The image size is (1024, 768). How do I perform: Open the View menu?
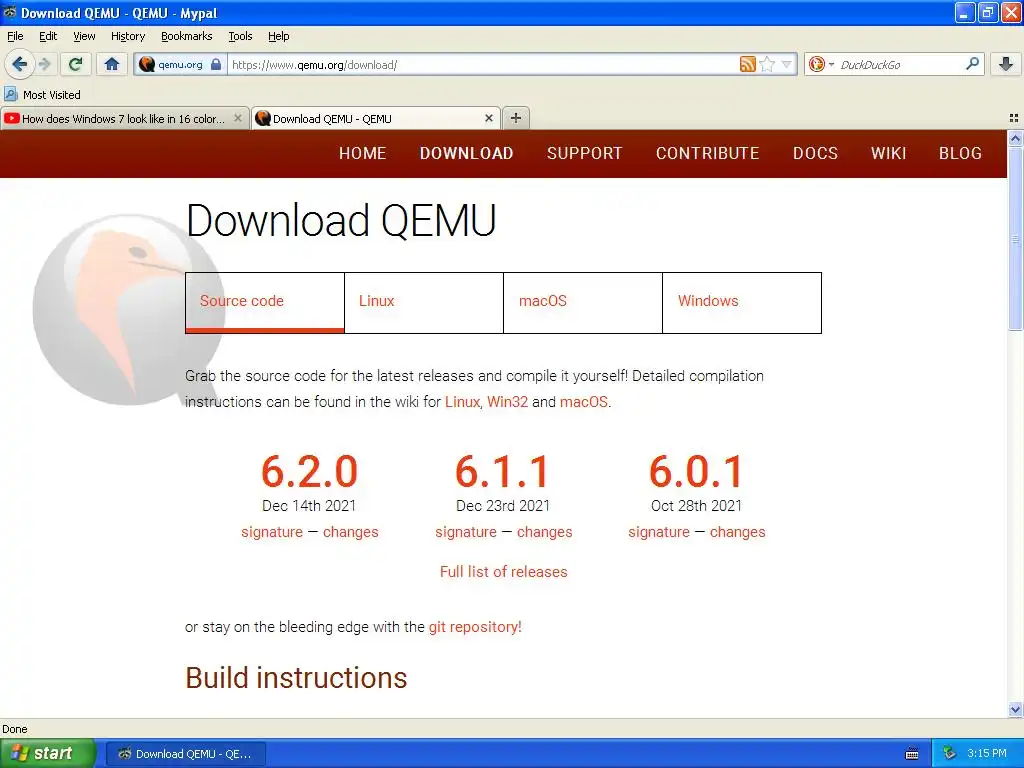(84, 36)
